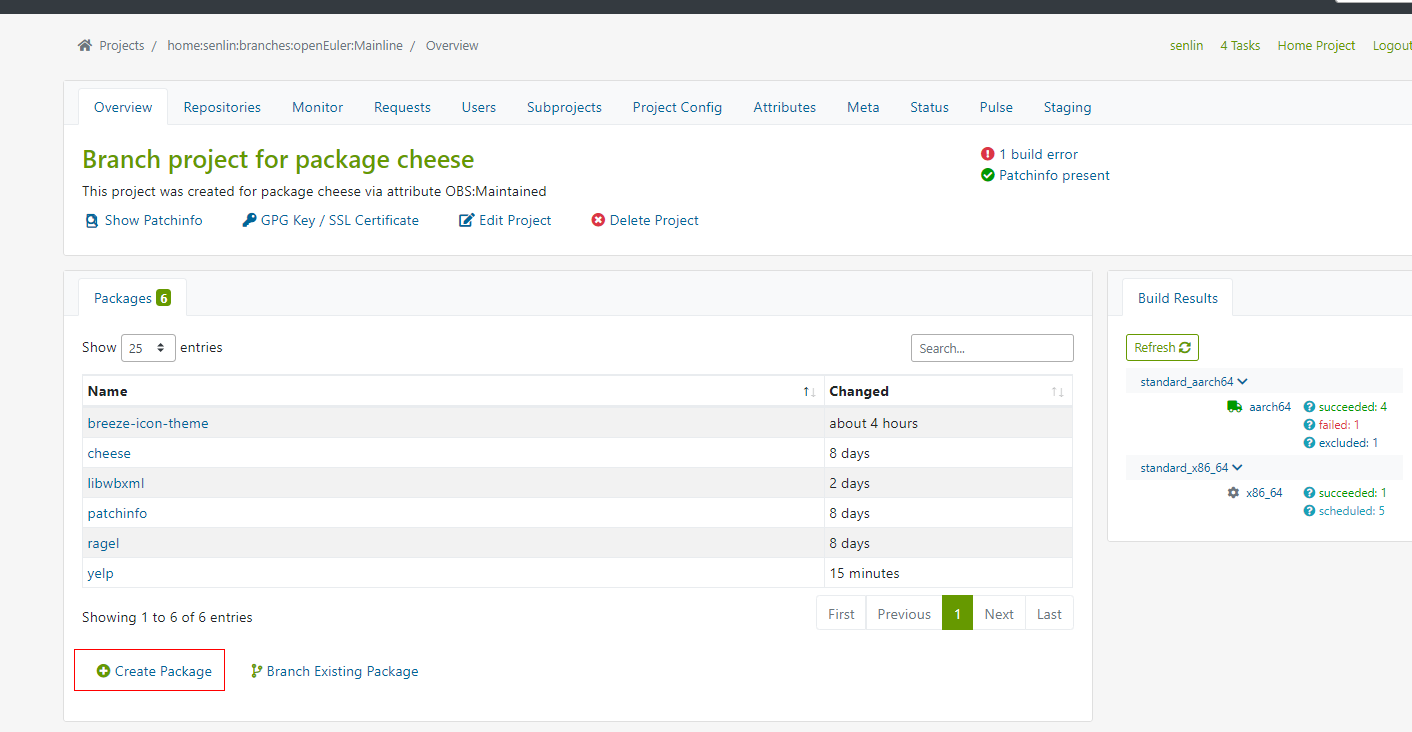Click the home icon in breadcrumb
1412x732 pixels.
(85, 46)
